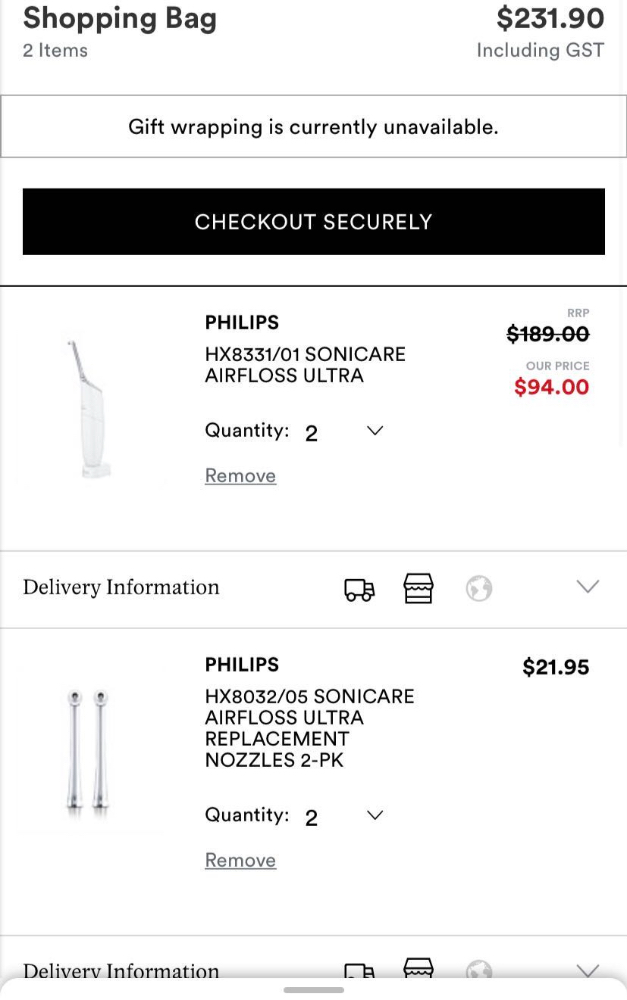627x1000 pixels.
Task: Open the replacement nozzles product image
Action: (88, 749)
